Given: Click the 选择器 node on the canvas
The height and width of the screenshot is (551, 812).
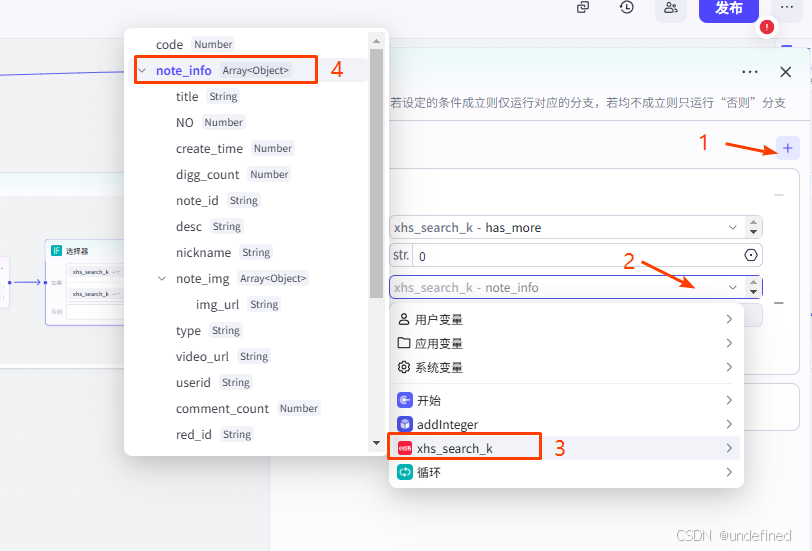Looking at the screenshot, I should (85, 282).
